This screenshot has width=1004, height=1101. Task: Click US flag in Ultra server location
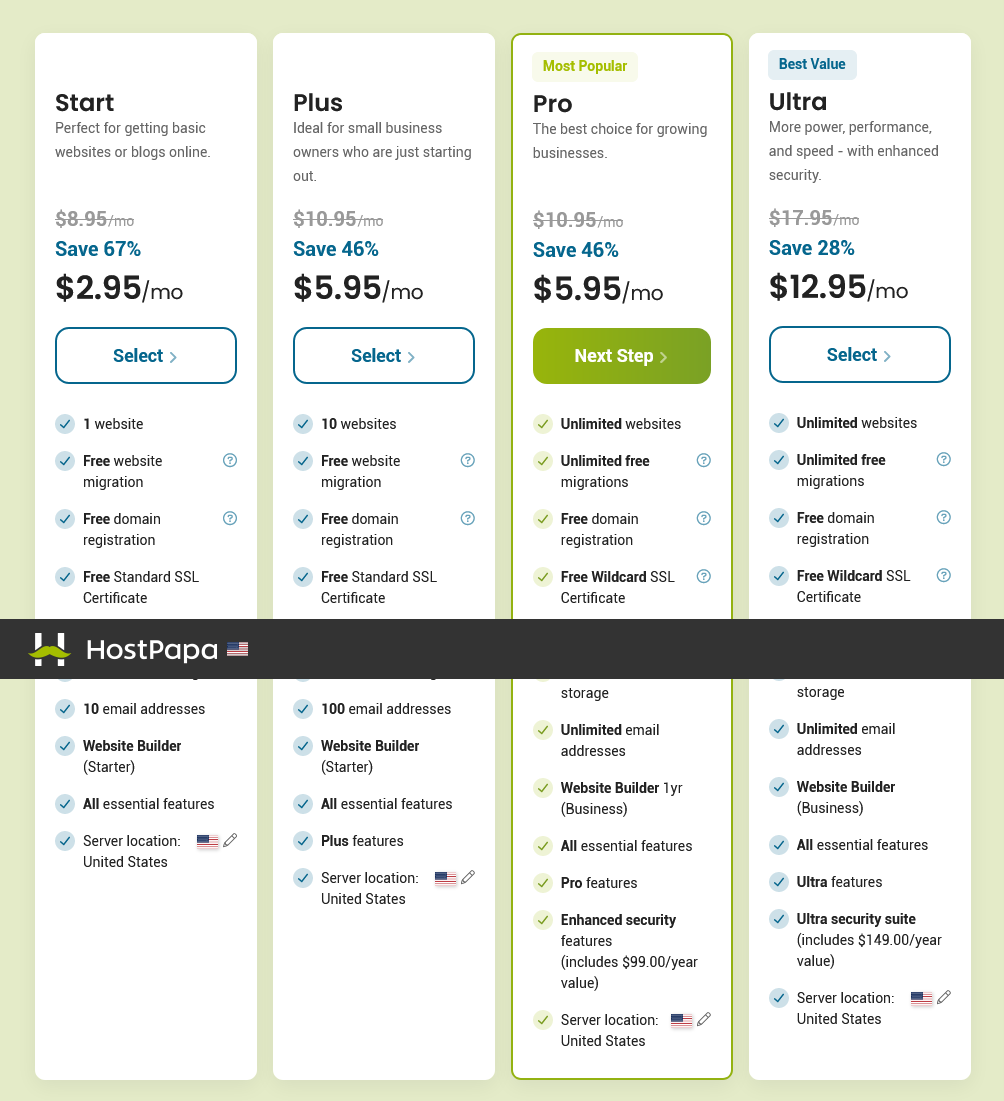point(921,998)
